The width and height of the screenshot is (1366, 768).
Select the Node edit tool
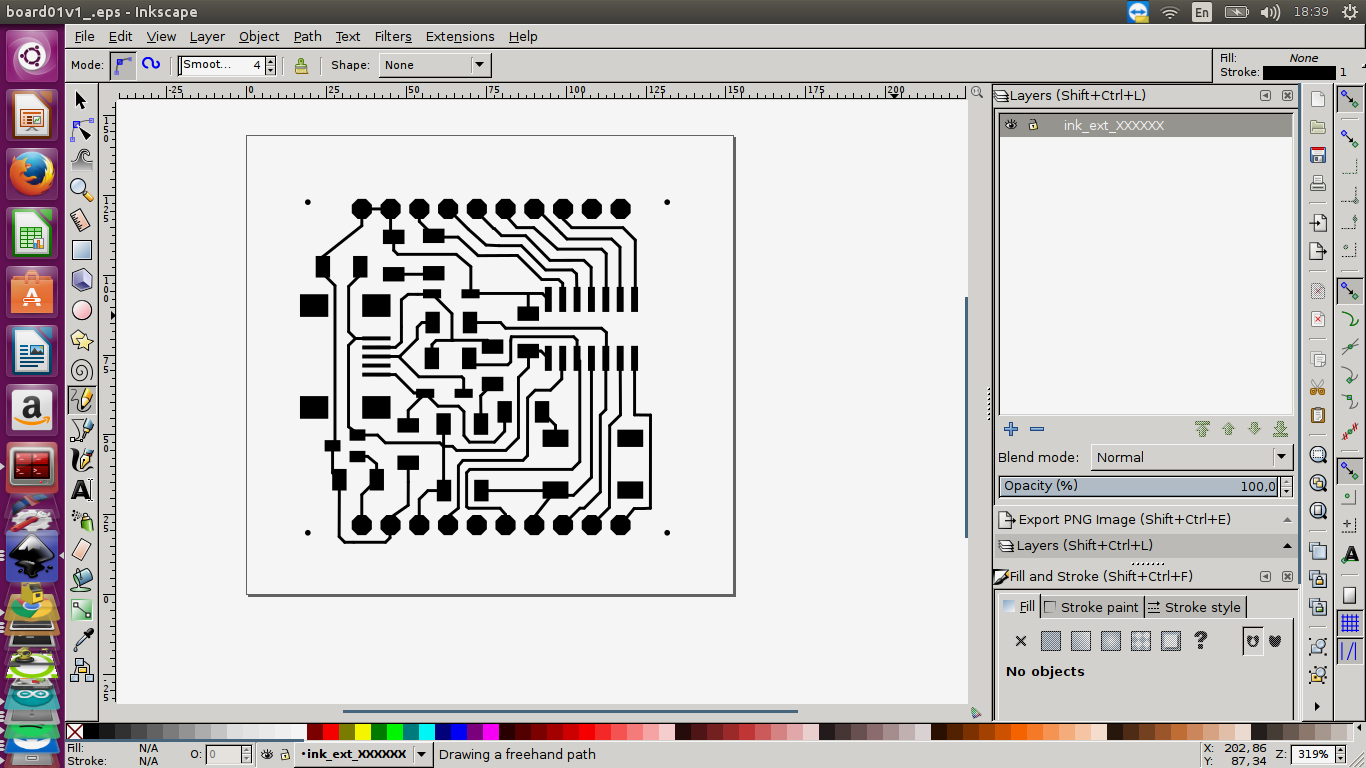pyautogui.click(x=82, y=131)
